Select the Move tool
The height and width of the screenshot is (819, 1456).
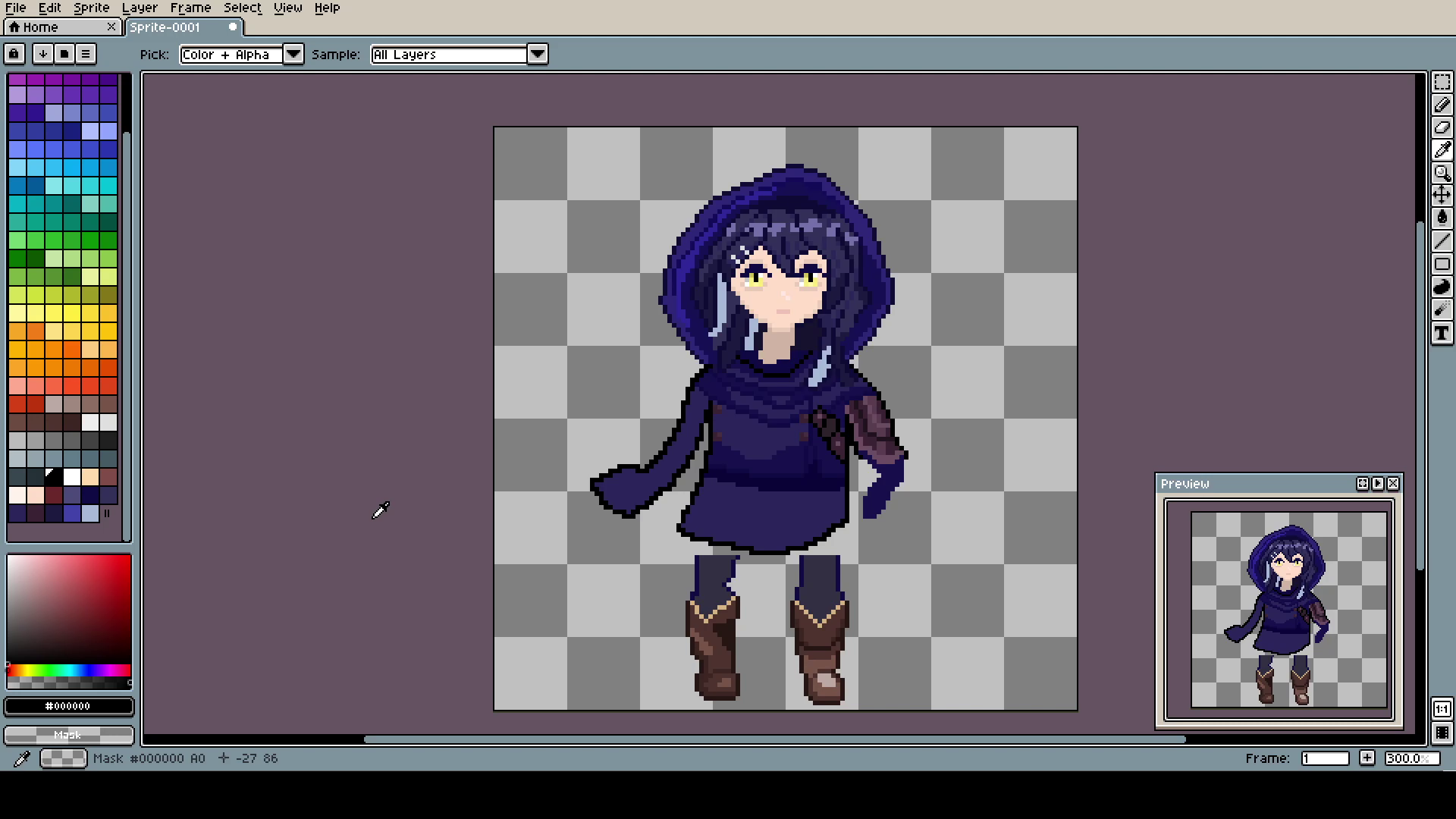tap(1442, 196)
